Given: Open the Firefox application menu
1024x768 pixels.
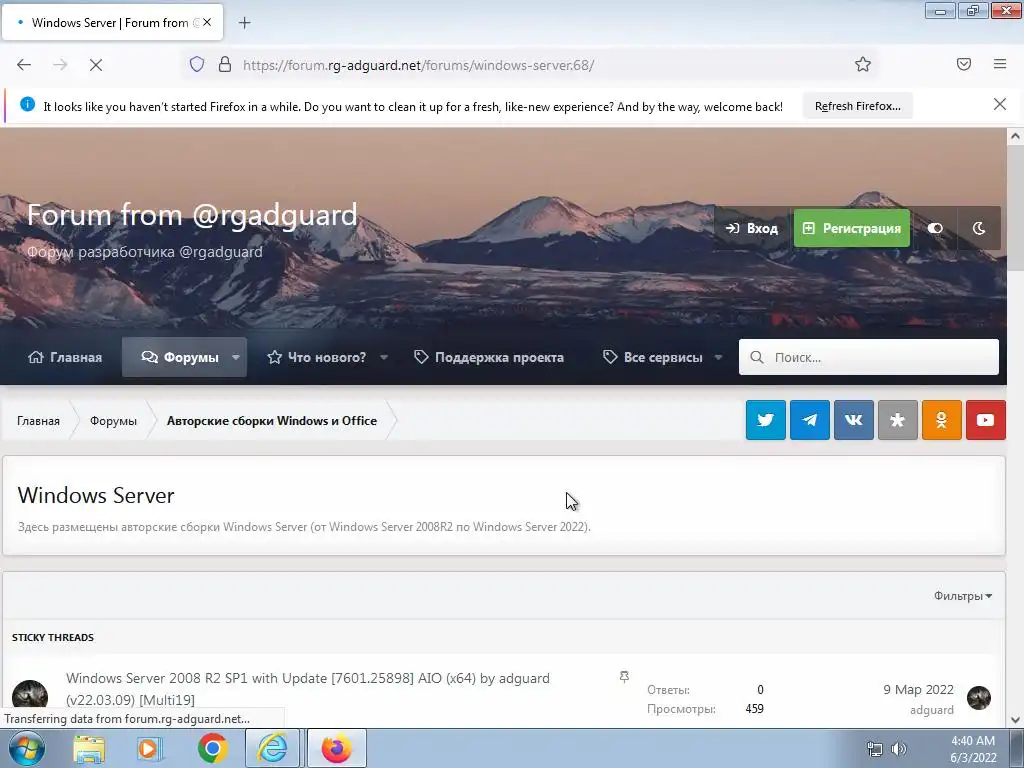Looking at the screenshot, I should [x=1000, y=64].
